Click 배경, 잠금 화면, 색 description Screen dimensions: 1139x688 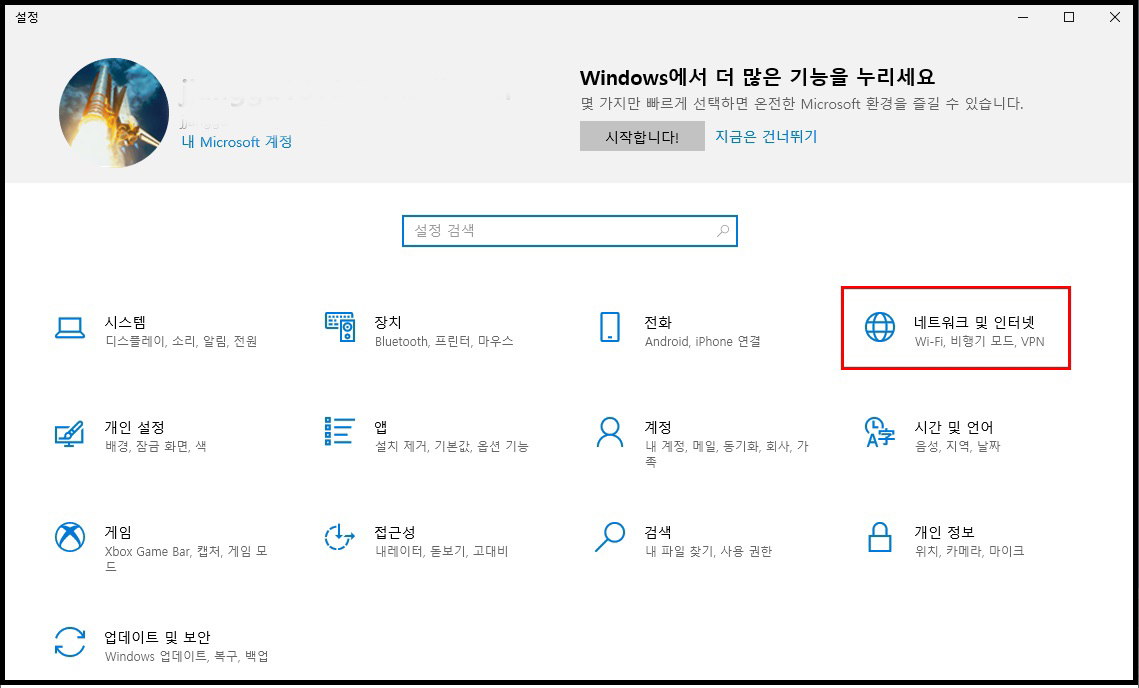point(155,446)
